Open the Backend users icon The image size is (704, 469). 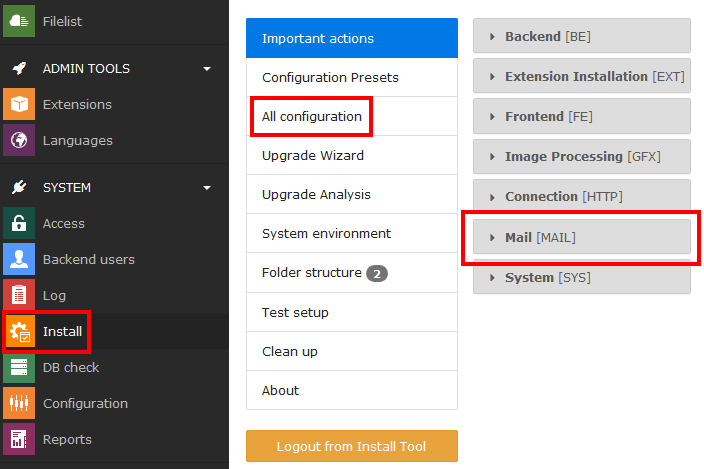(x=18, y=259)
